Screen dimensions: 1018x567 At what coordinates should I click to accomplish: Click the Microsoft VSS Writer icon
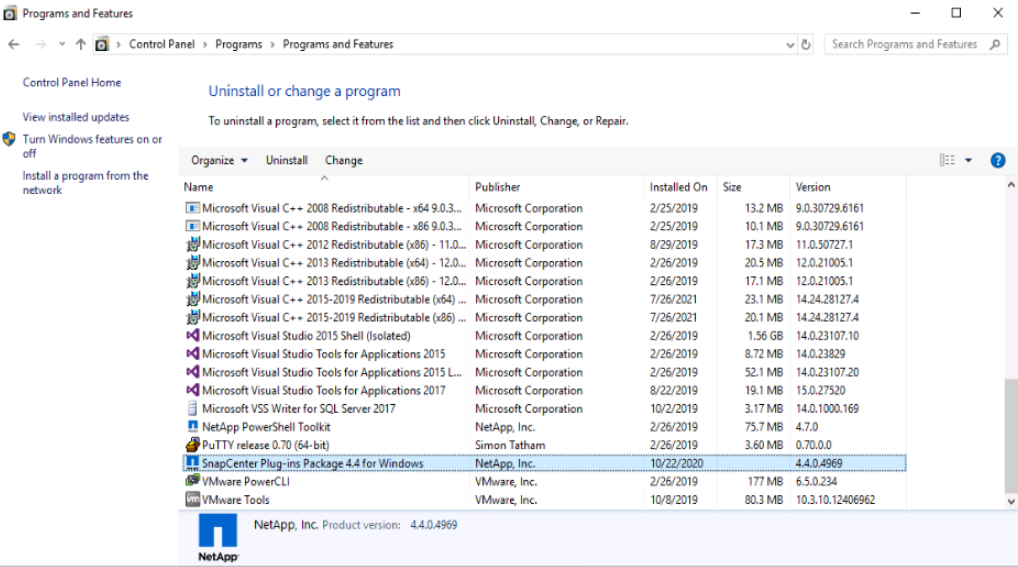coord(193,409)
